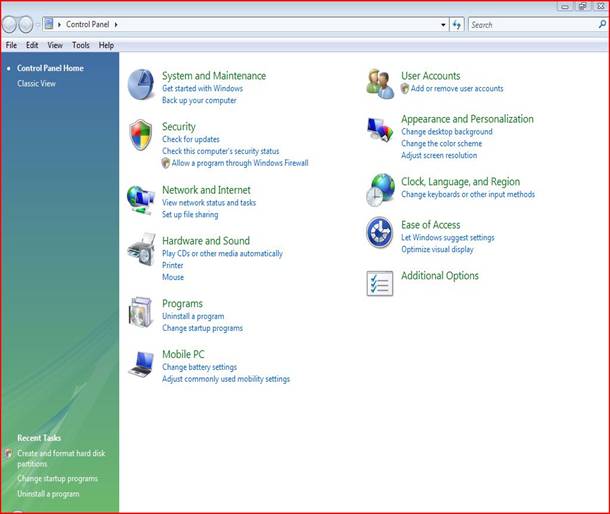Open the Mobile PC heading link
Viewport: 610px width, 514px height.
(183, 354)
